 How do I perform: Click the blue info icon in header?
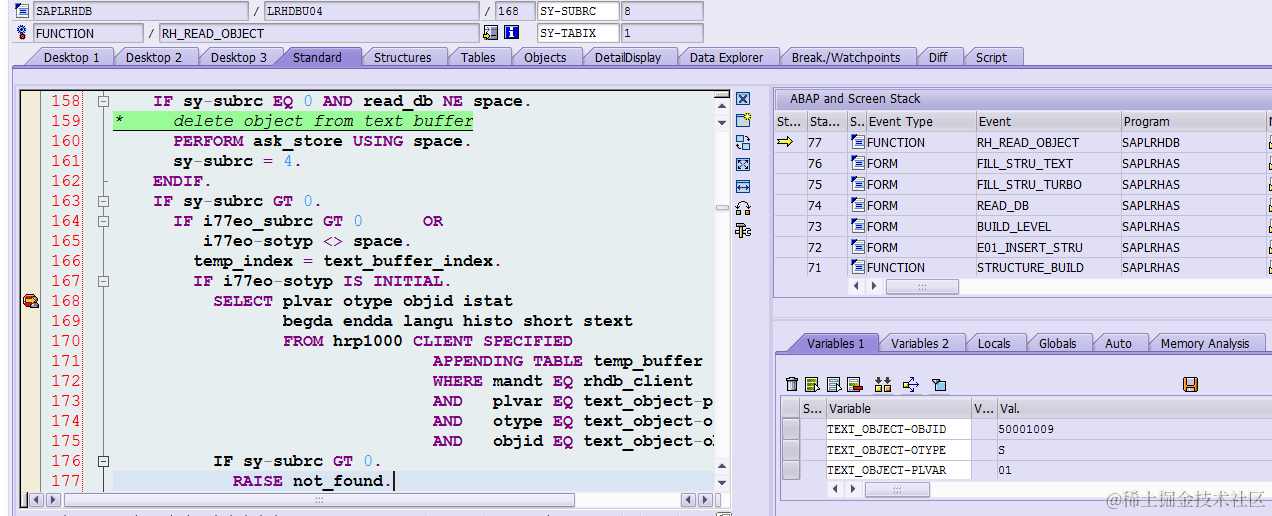(x=512, y=33)
